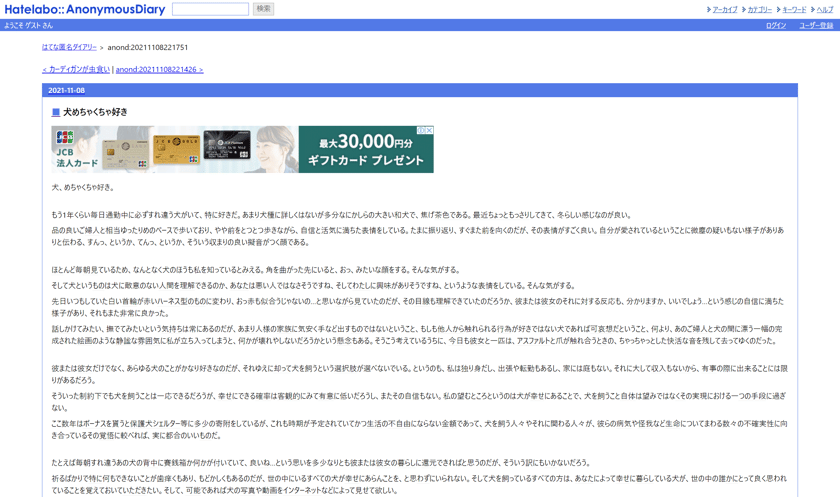Click the Hatelabo::AnonymousDiary site logo
The height and width of the screenshot is (497, 840).
point(85,9)
